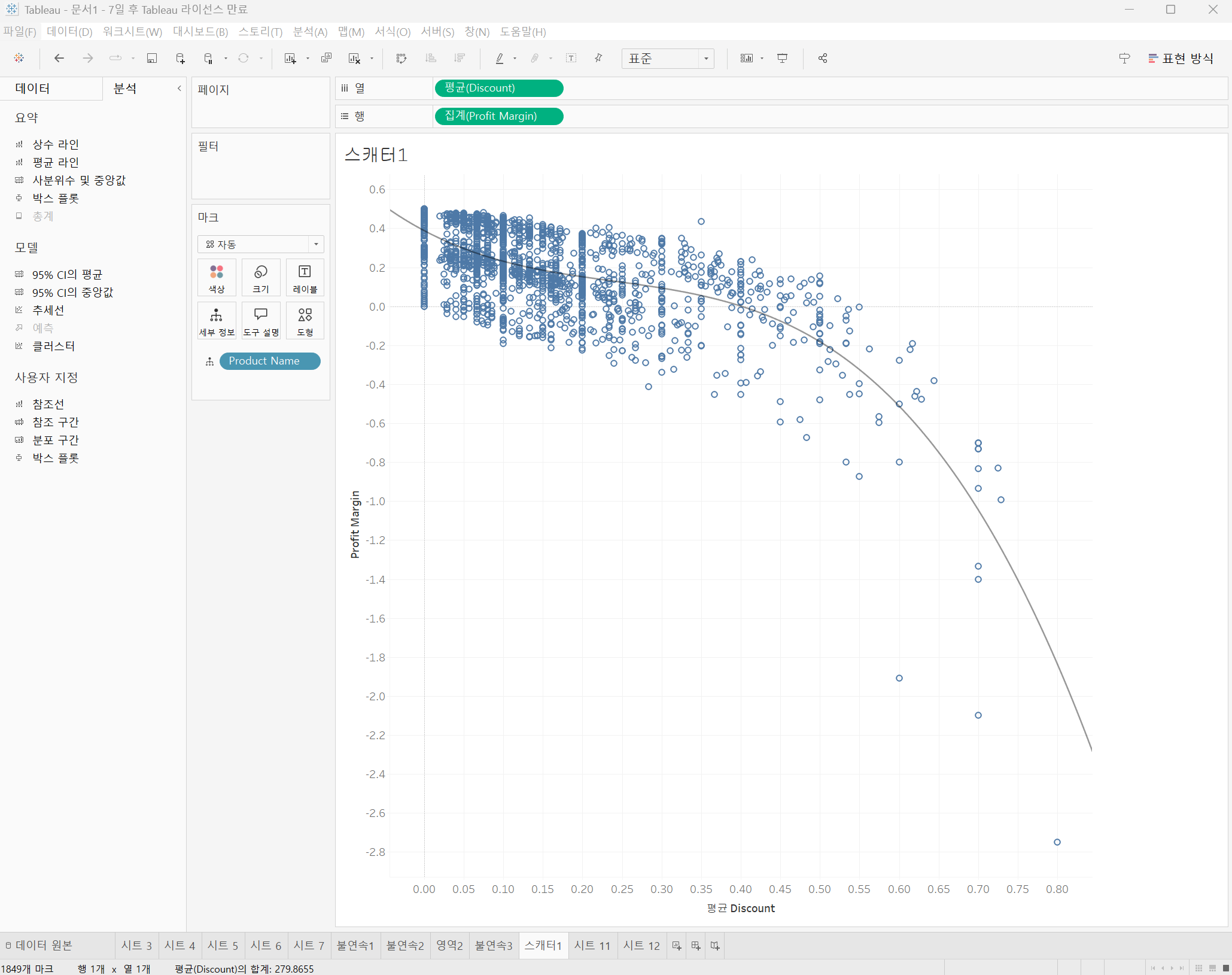Switch to the Sheet 11 tab
Viewport: 1232px width, 975px height.
coord(592,946)
